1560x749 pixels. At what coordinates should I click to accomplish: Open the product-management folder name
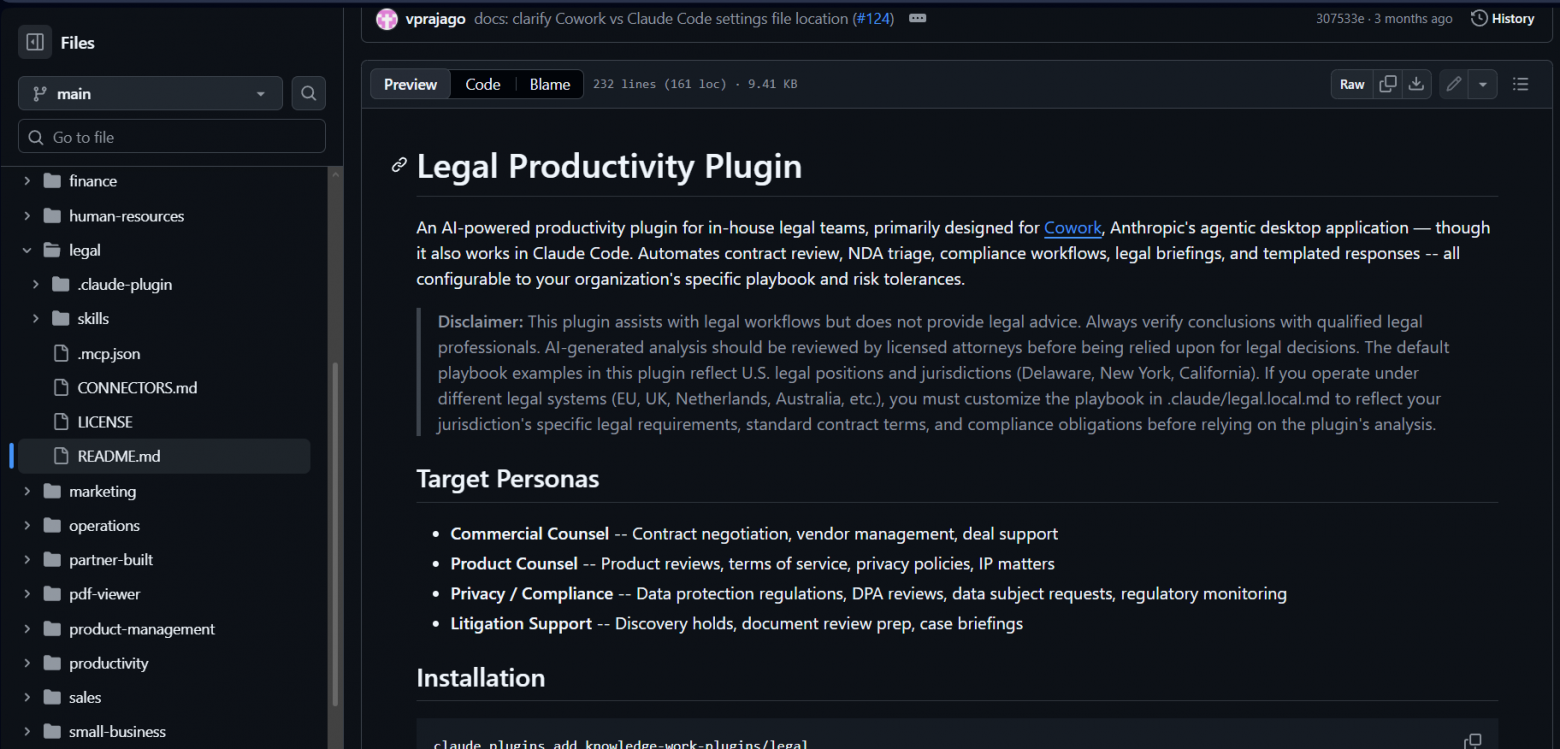(x=142, y=629)
